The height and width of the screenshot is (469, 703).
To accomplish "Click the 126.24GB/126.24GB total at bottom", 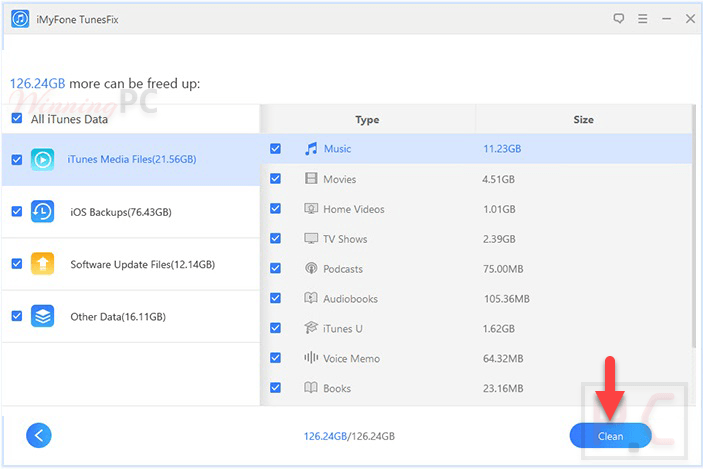I will coord(349,436).
